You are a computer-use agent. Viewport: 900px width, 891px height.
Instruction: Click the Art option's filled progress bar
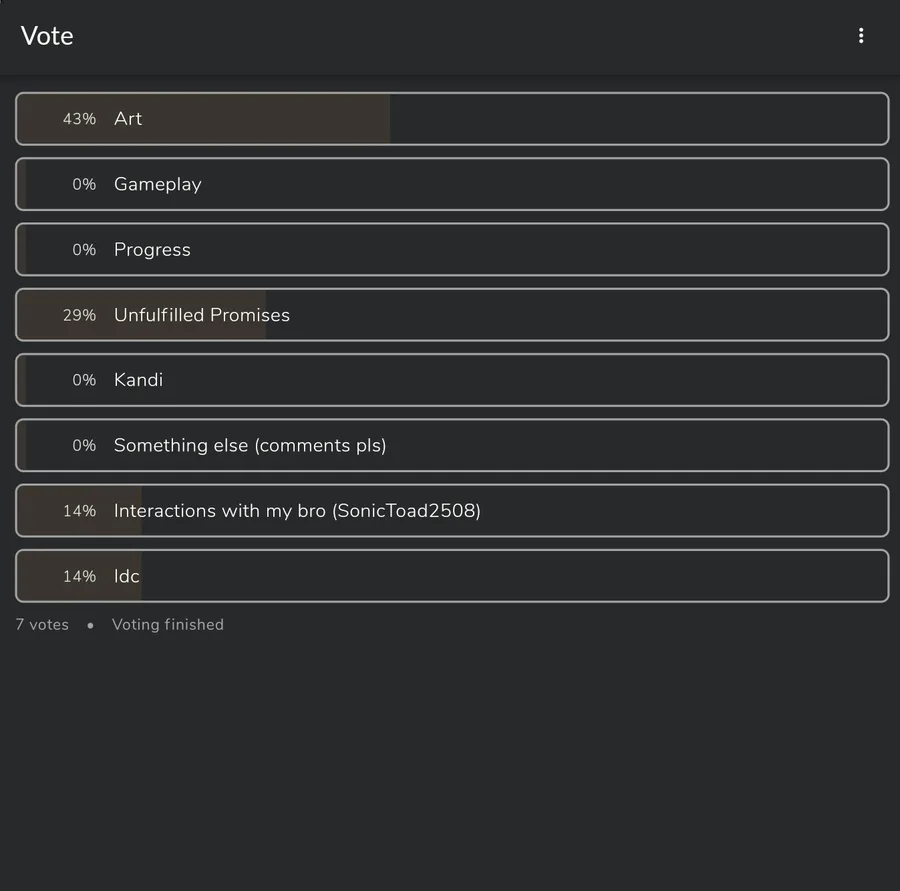point(204,119)
